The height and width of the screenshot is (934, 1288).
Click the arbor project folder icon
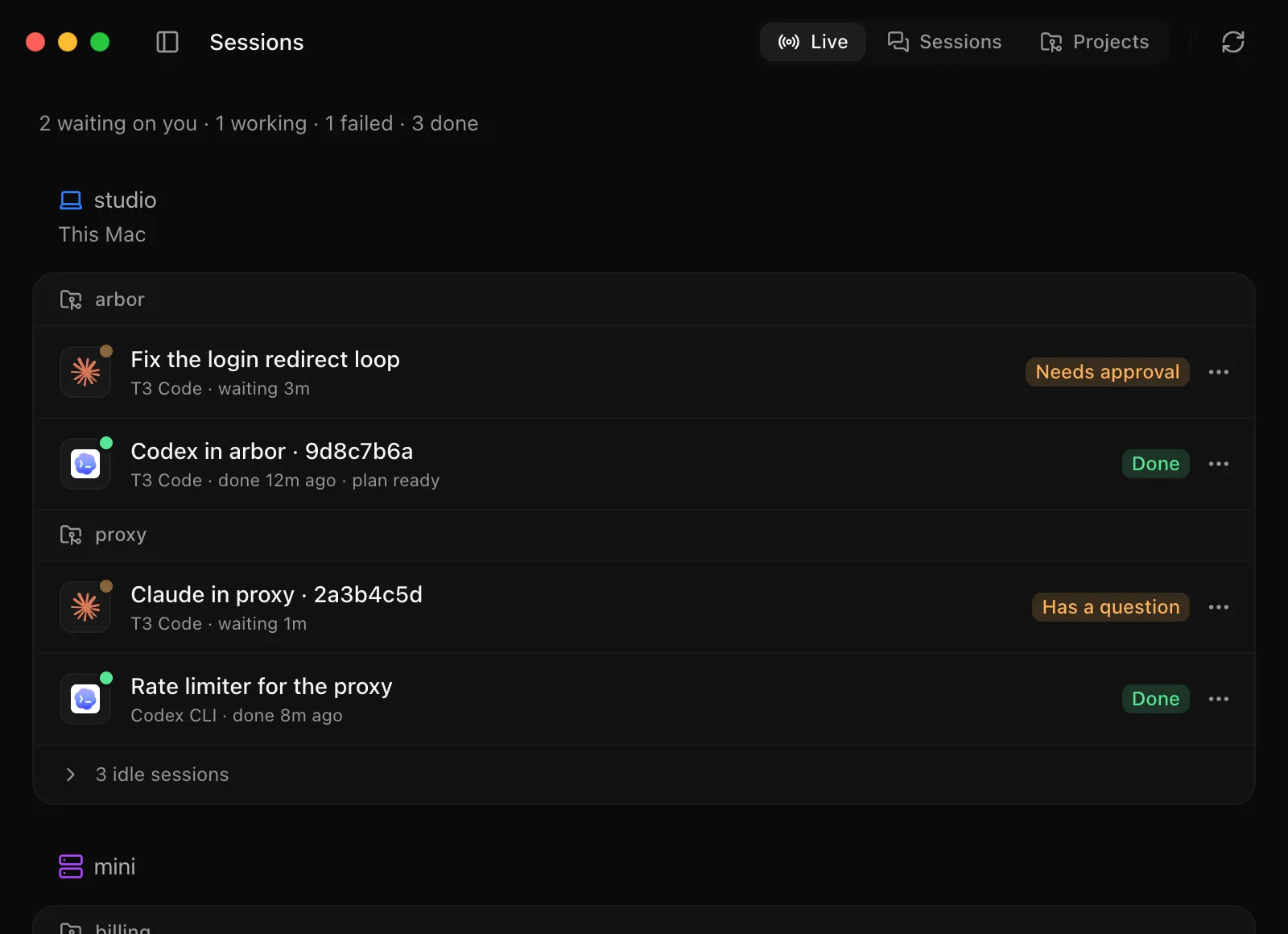[x=71, y=300]
